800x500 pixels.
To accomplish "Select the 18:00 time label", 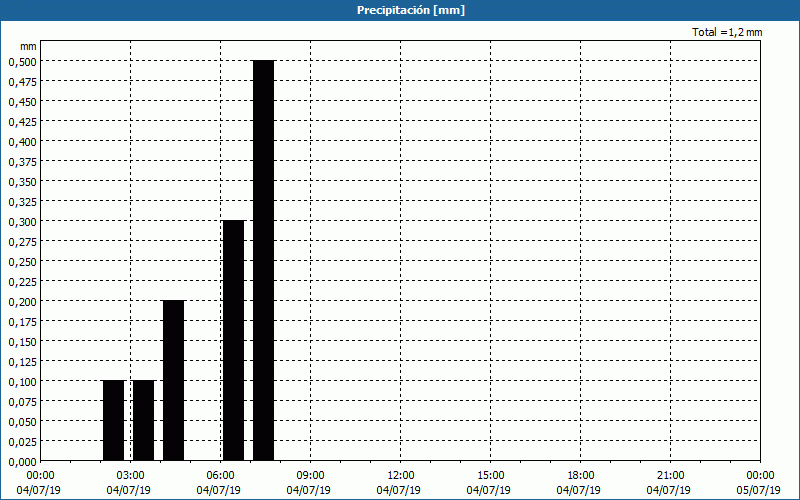I will (581, 476).
